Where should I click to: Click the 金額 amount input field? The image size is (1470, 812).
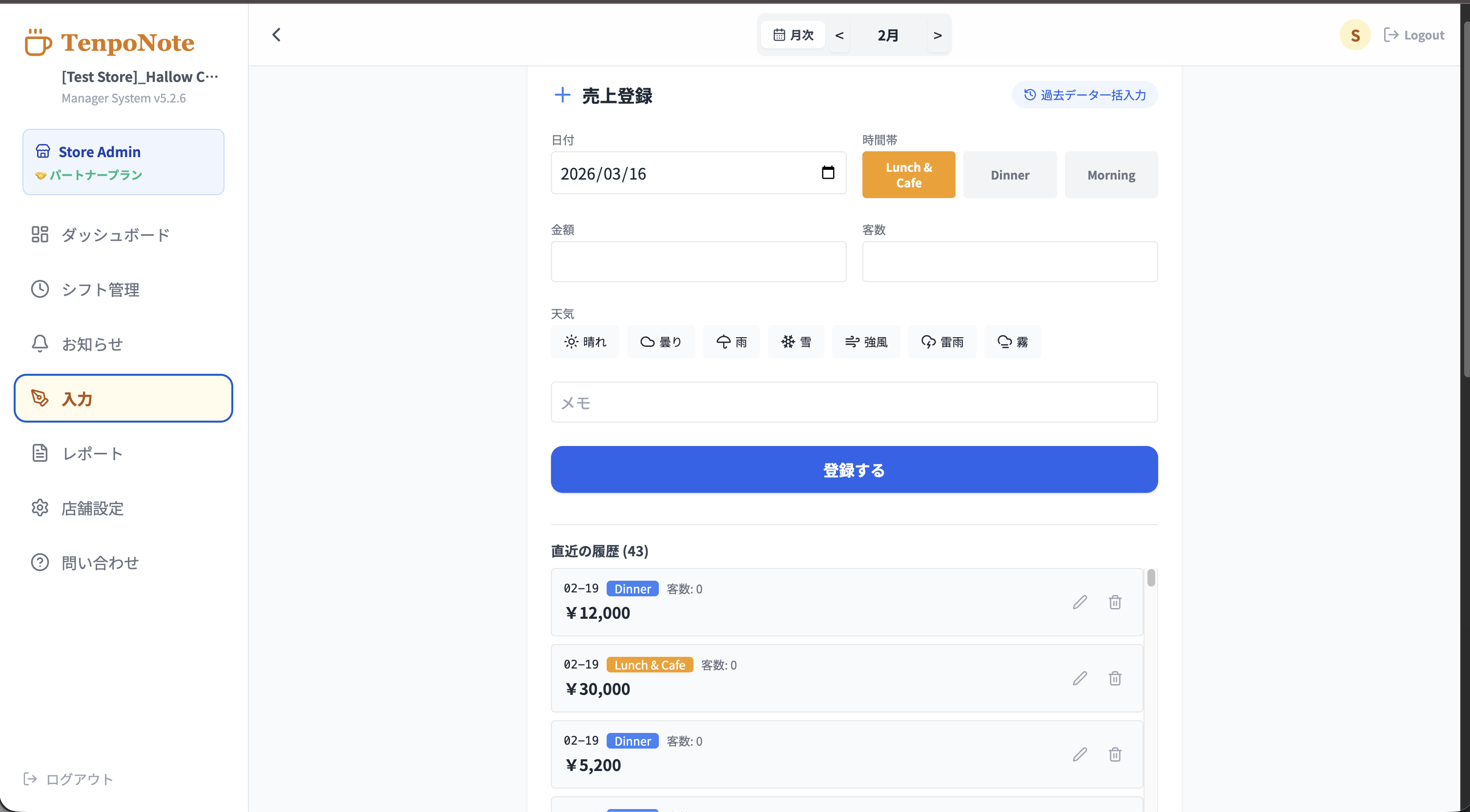click(698, 262)
